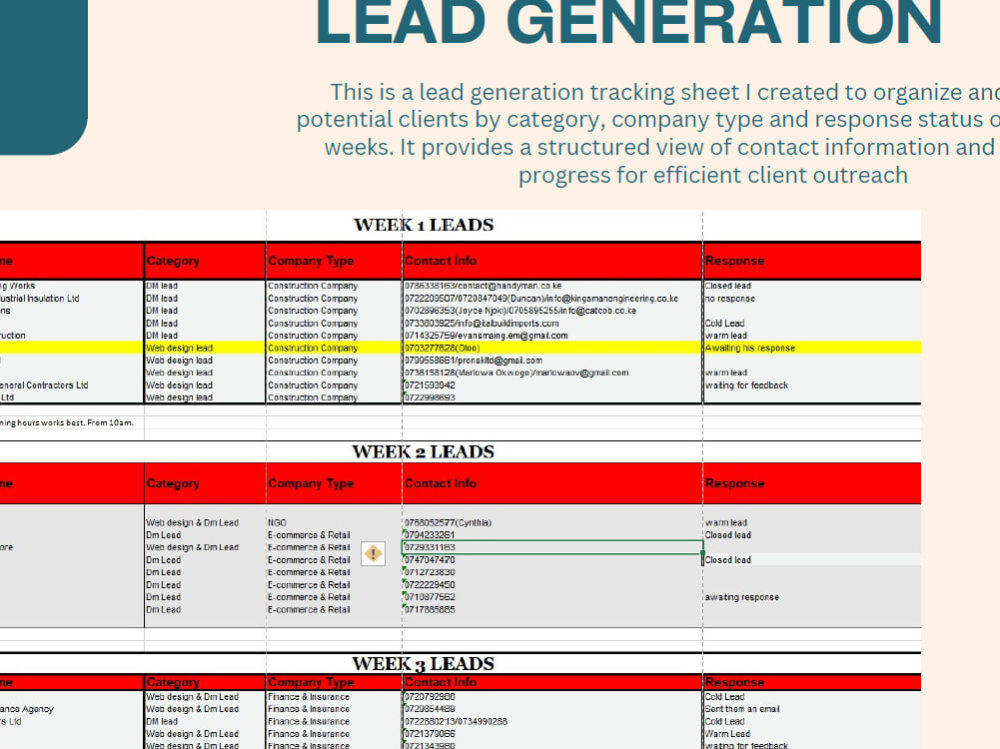Click the kingsmanengineering.co.ke contact cell
This screenshot has width=1000, height=749.
[x=552, y=299]
